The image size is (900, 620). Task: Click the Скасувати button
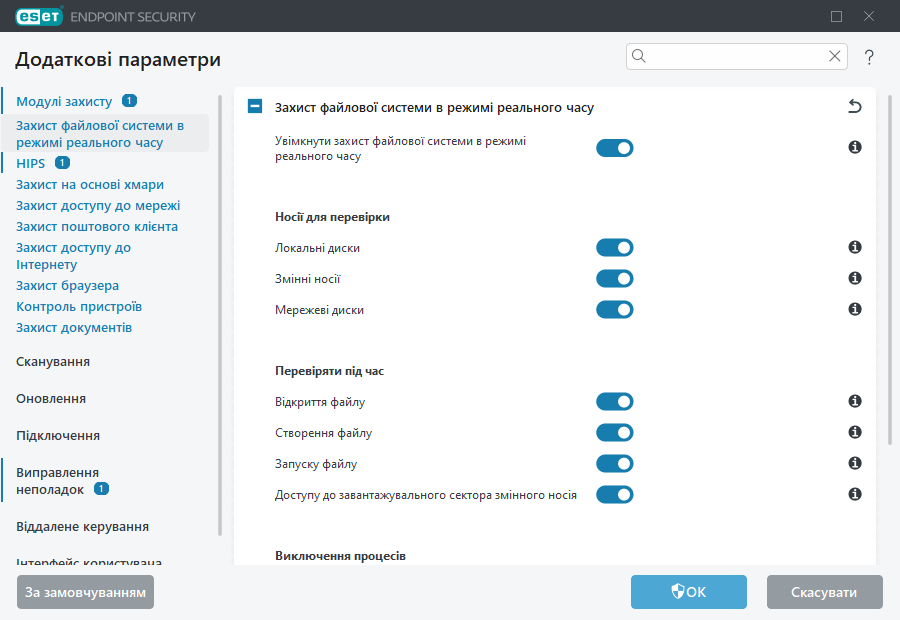click(824, 592)
